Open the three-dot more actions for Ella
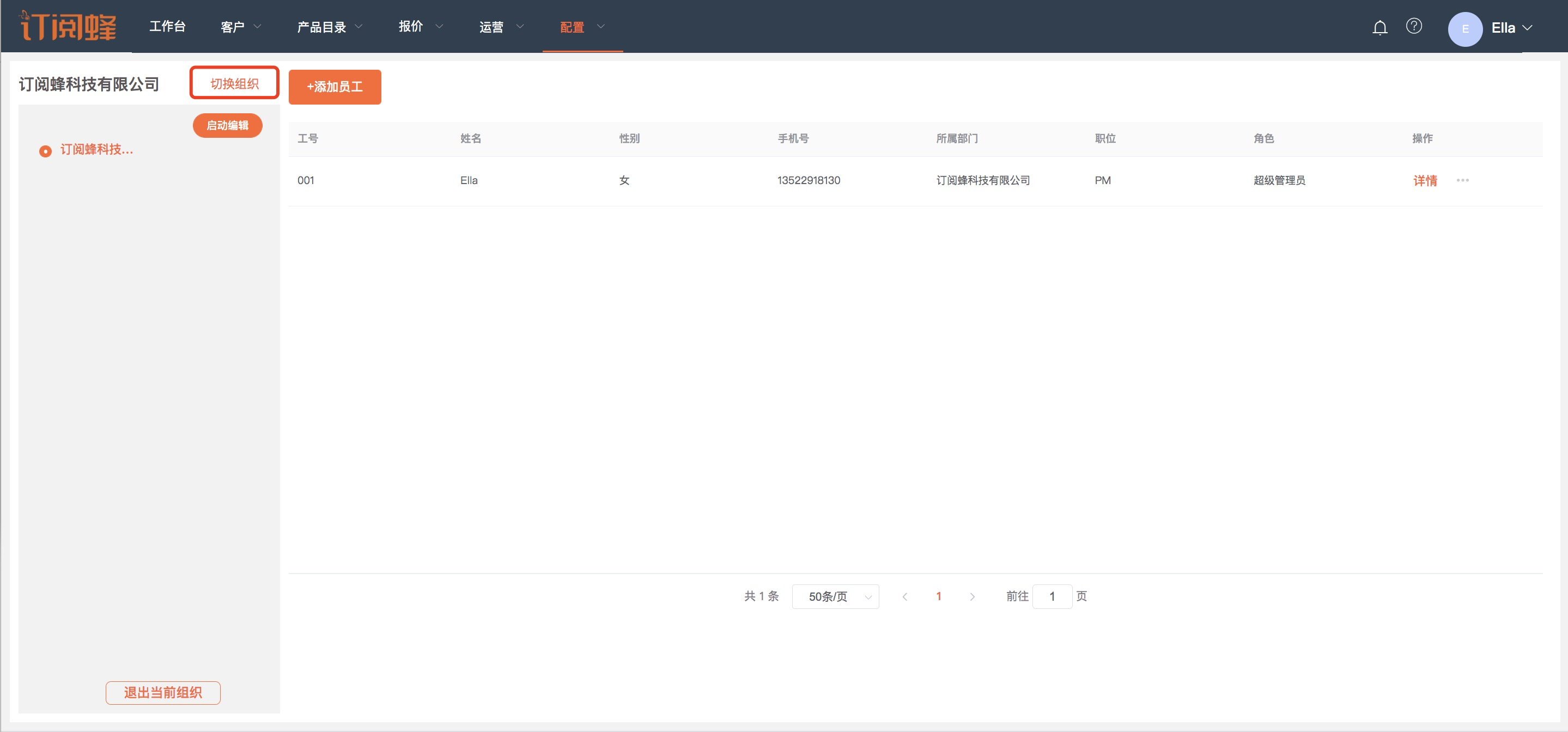1568x732 pixels. [x=1462, y=180]
